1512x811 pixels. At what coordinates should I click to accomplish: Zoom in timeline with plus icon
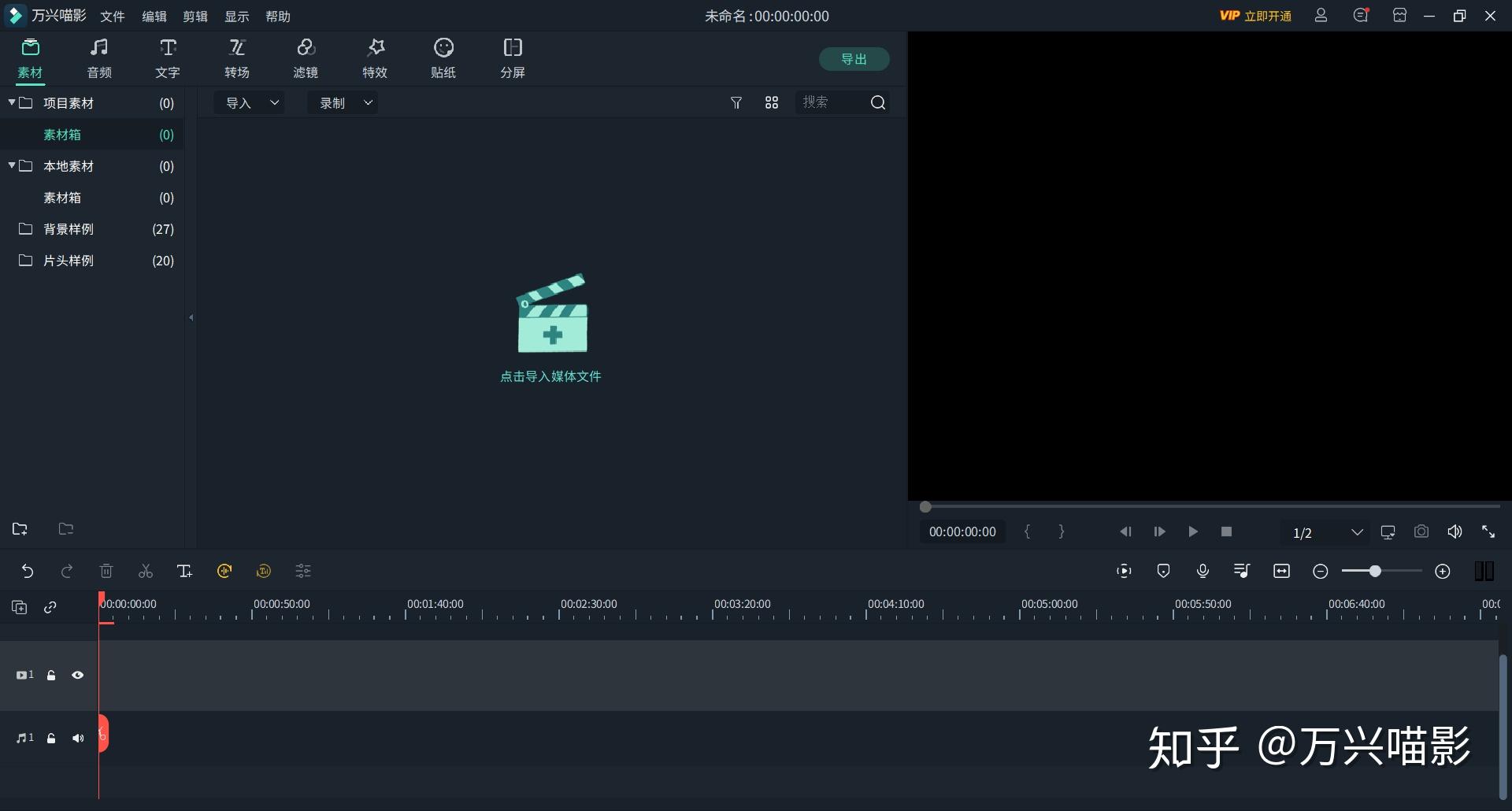[x=1443, y=571]
